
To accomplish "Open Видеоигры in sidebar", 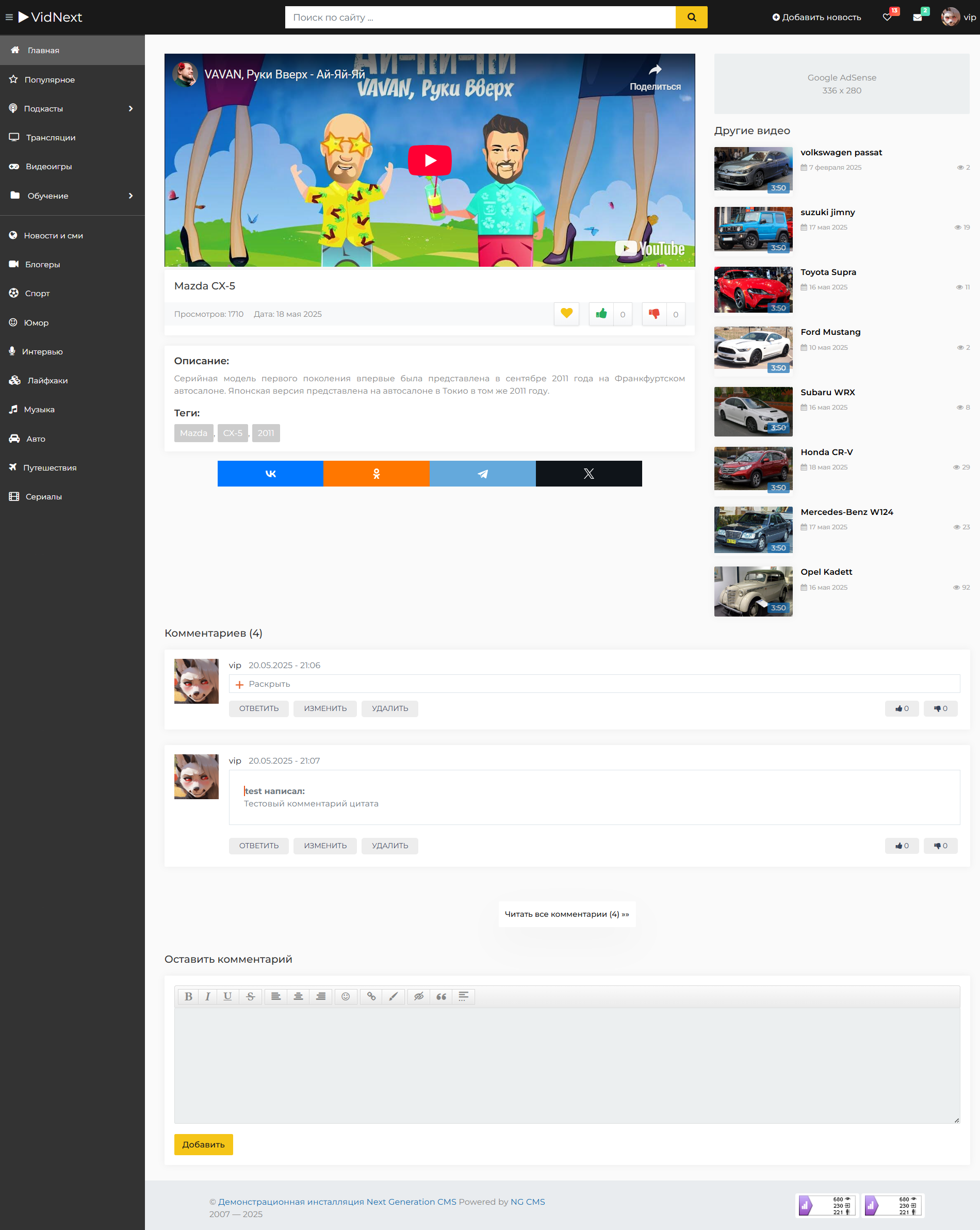I will pos(72,167).
